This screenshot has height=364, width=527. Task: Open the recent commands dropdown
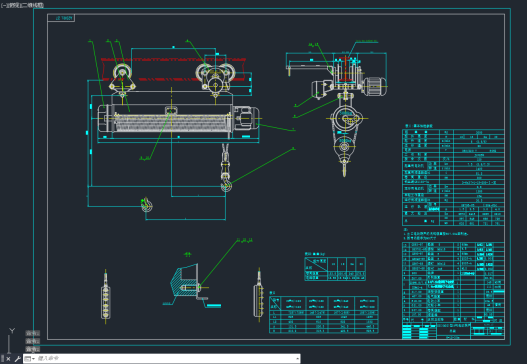click(x=29, y=359)
